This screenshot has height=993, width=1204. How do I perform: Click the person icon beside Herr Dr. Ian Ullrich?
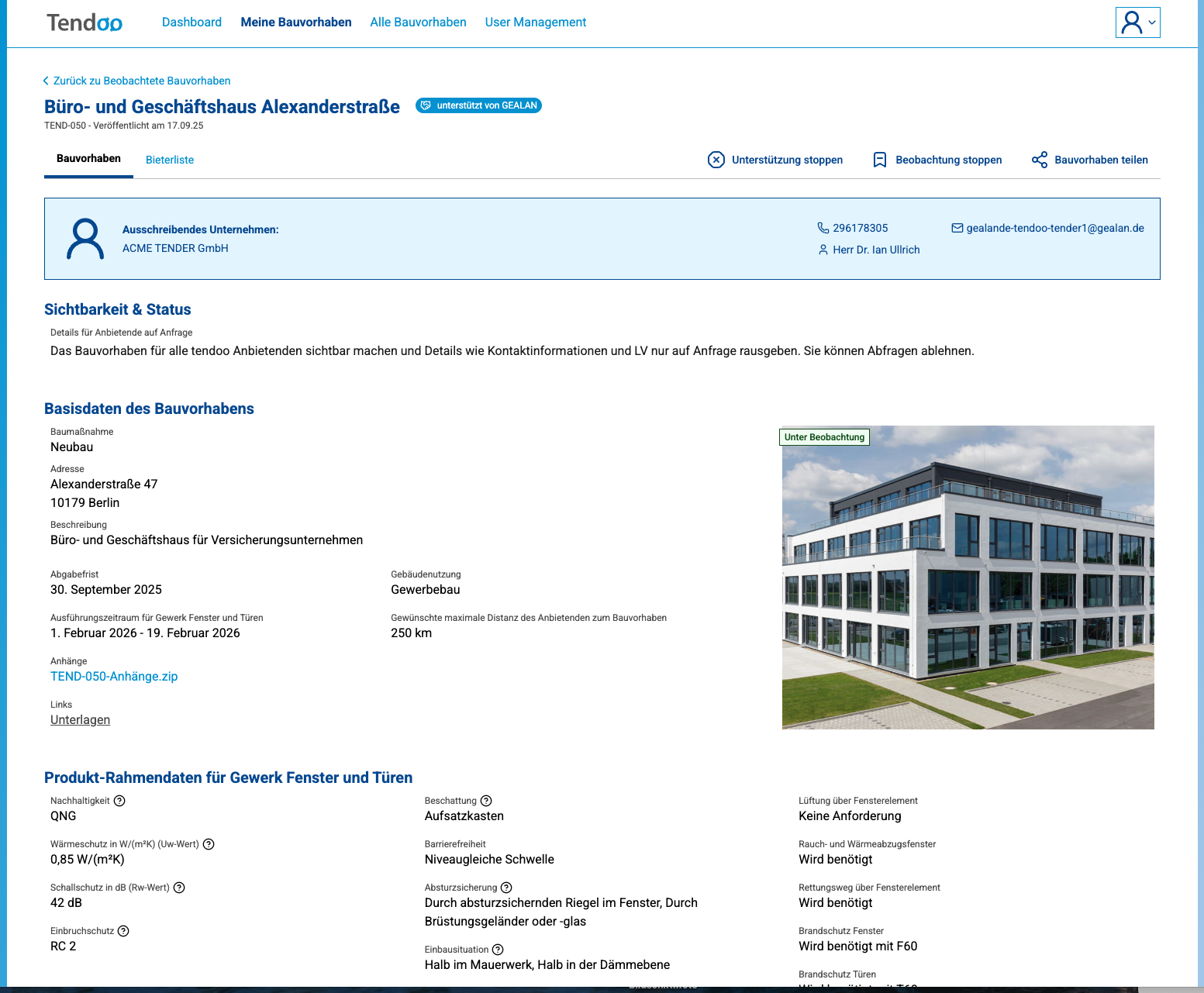coord(823,250)
